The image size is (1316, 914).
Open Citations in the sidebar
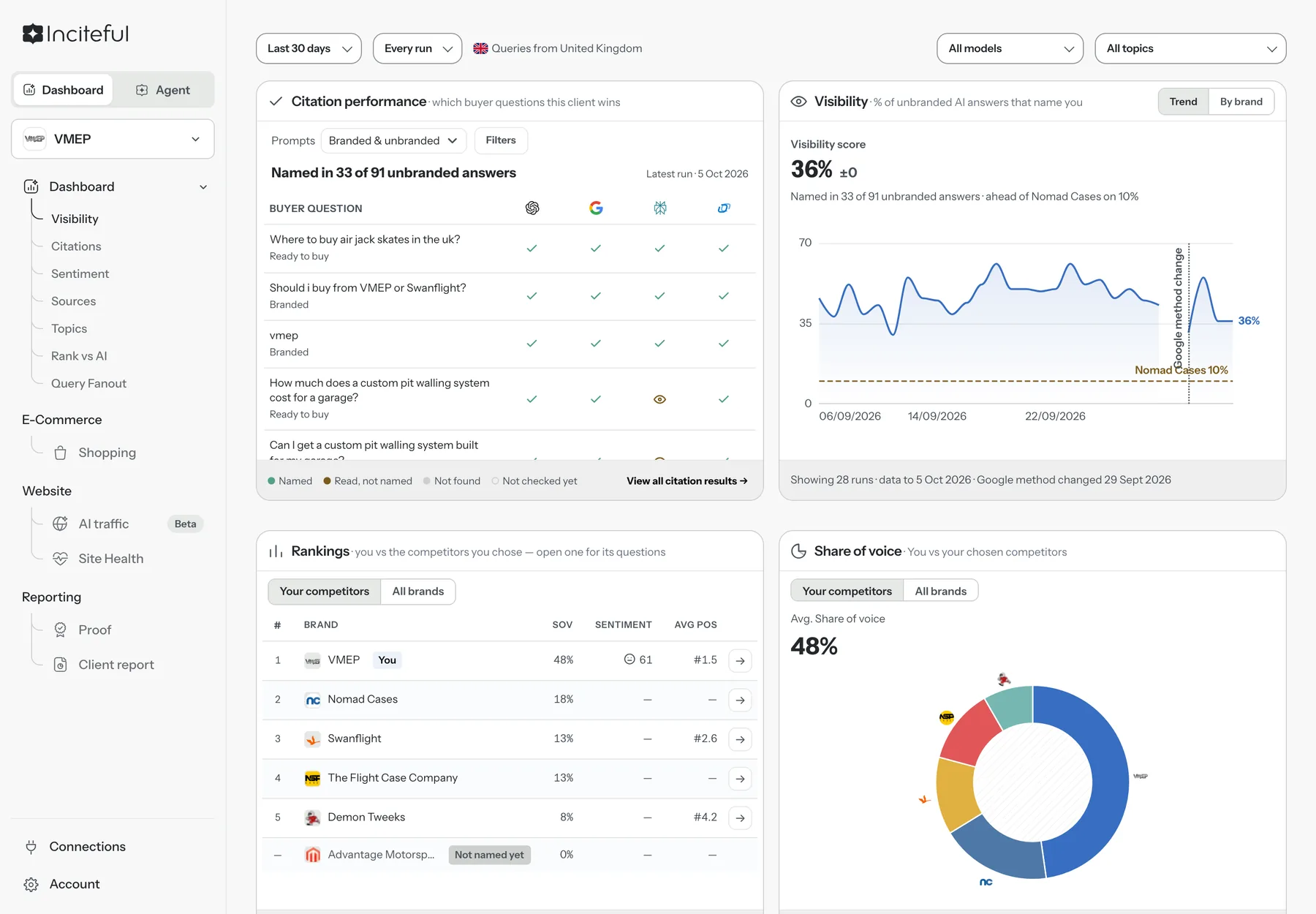pos(76,246)
